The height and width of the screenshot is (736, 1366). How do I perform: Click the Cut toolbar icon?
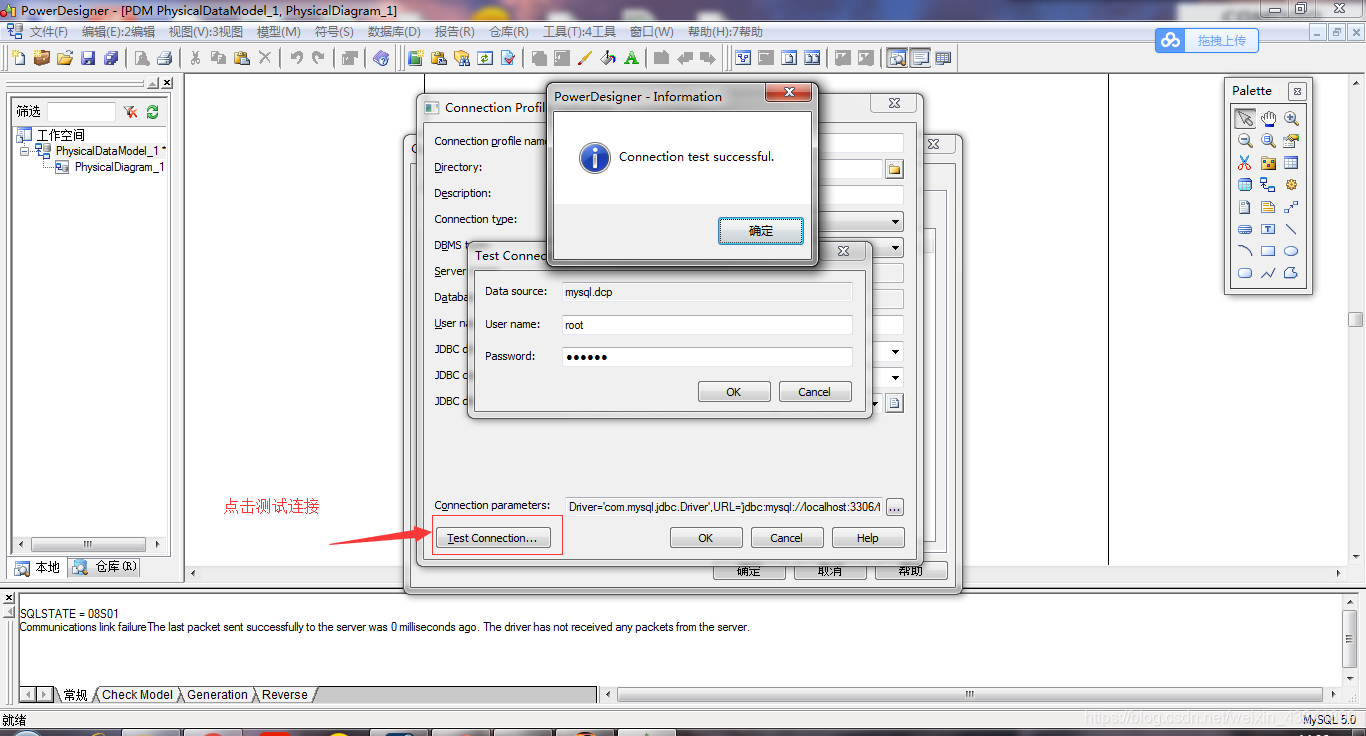195,58
